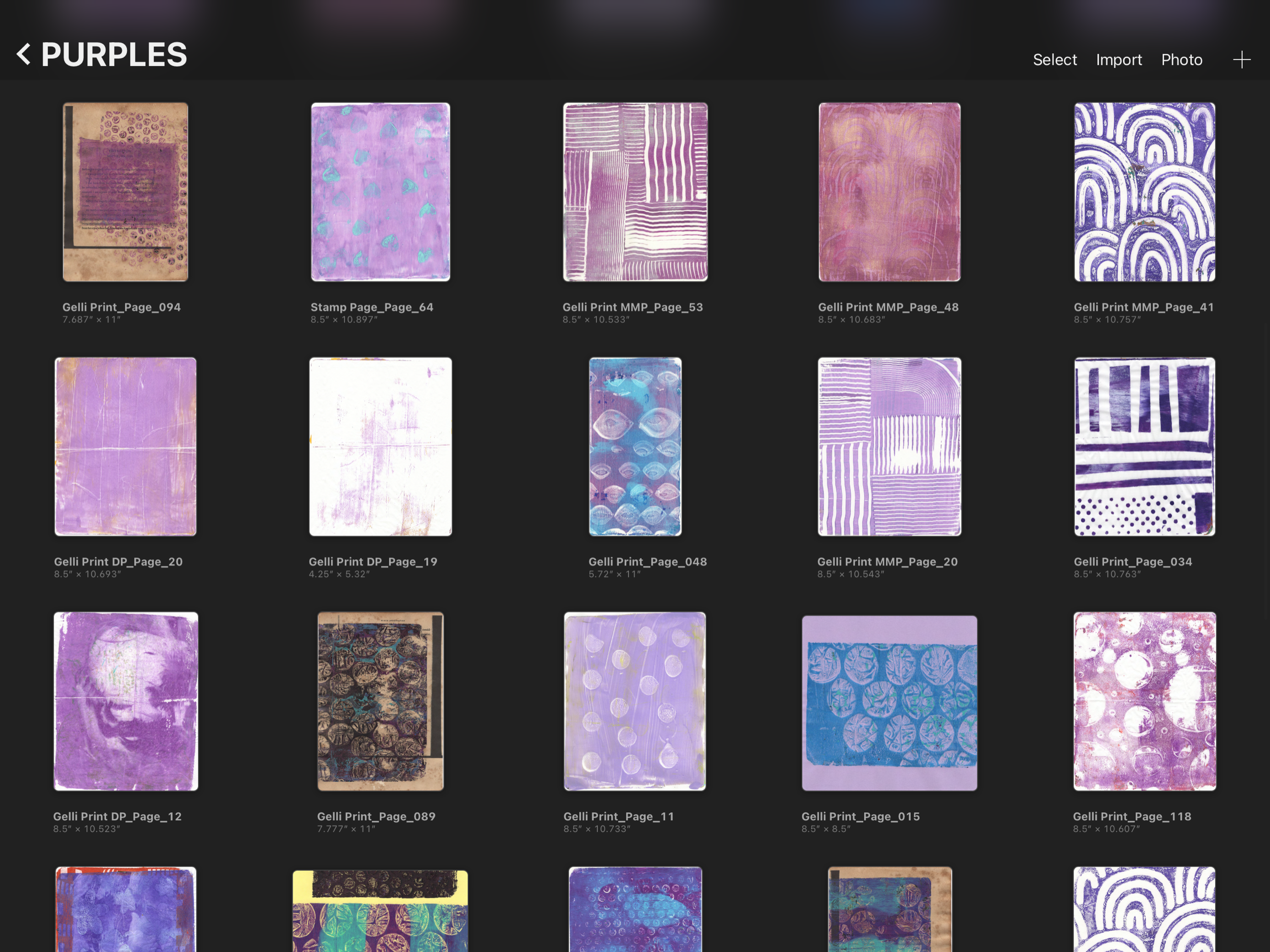Open Gelli Print MMP_Page_41 rainbow arches artwork
1270x952 pixels.
coord(1144,192)
